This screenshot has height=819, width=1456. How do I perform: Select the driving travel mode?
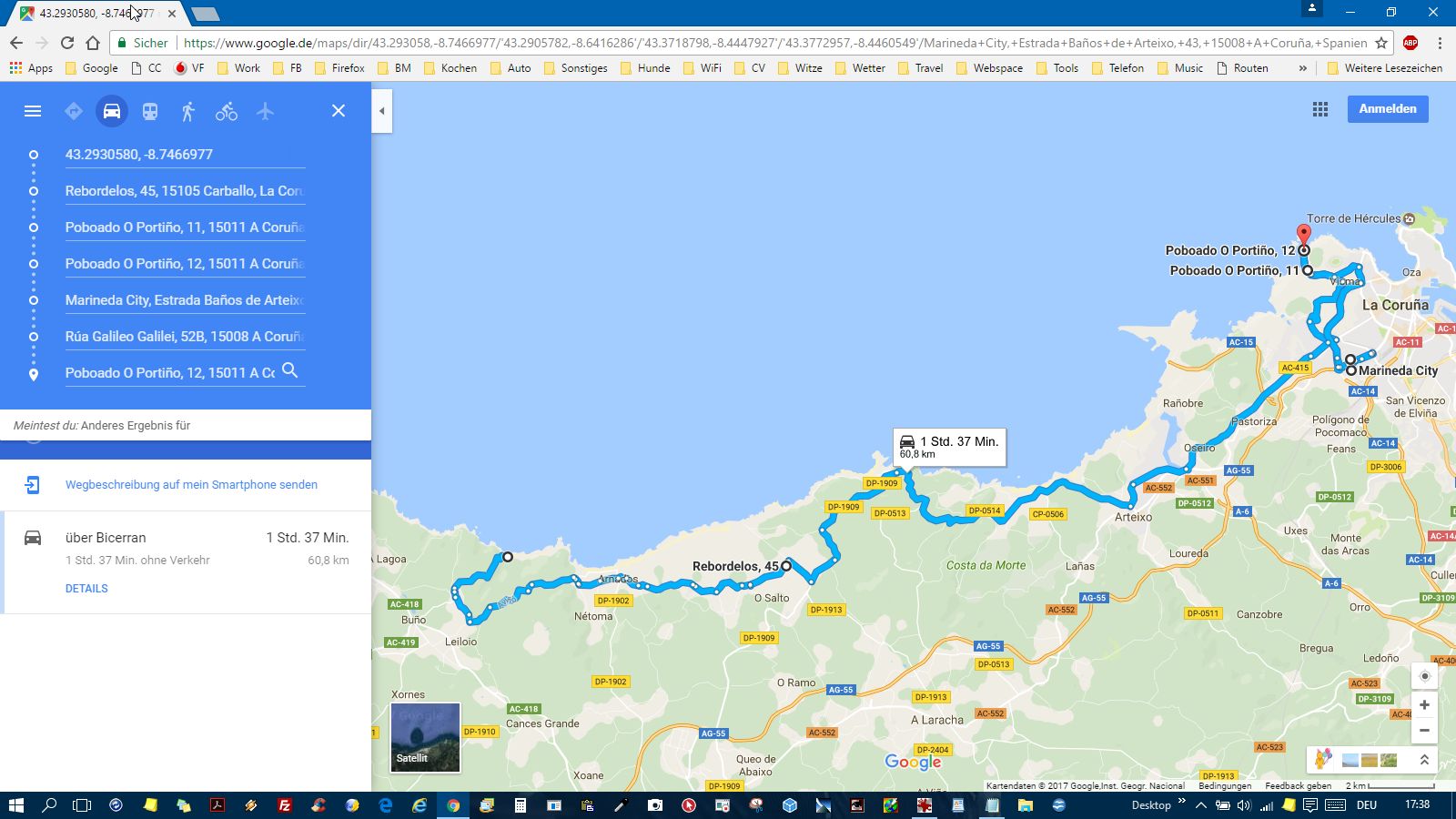tap(112, 111)
